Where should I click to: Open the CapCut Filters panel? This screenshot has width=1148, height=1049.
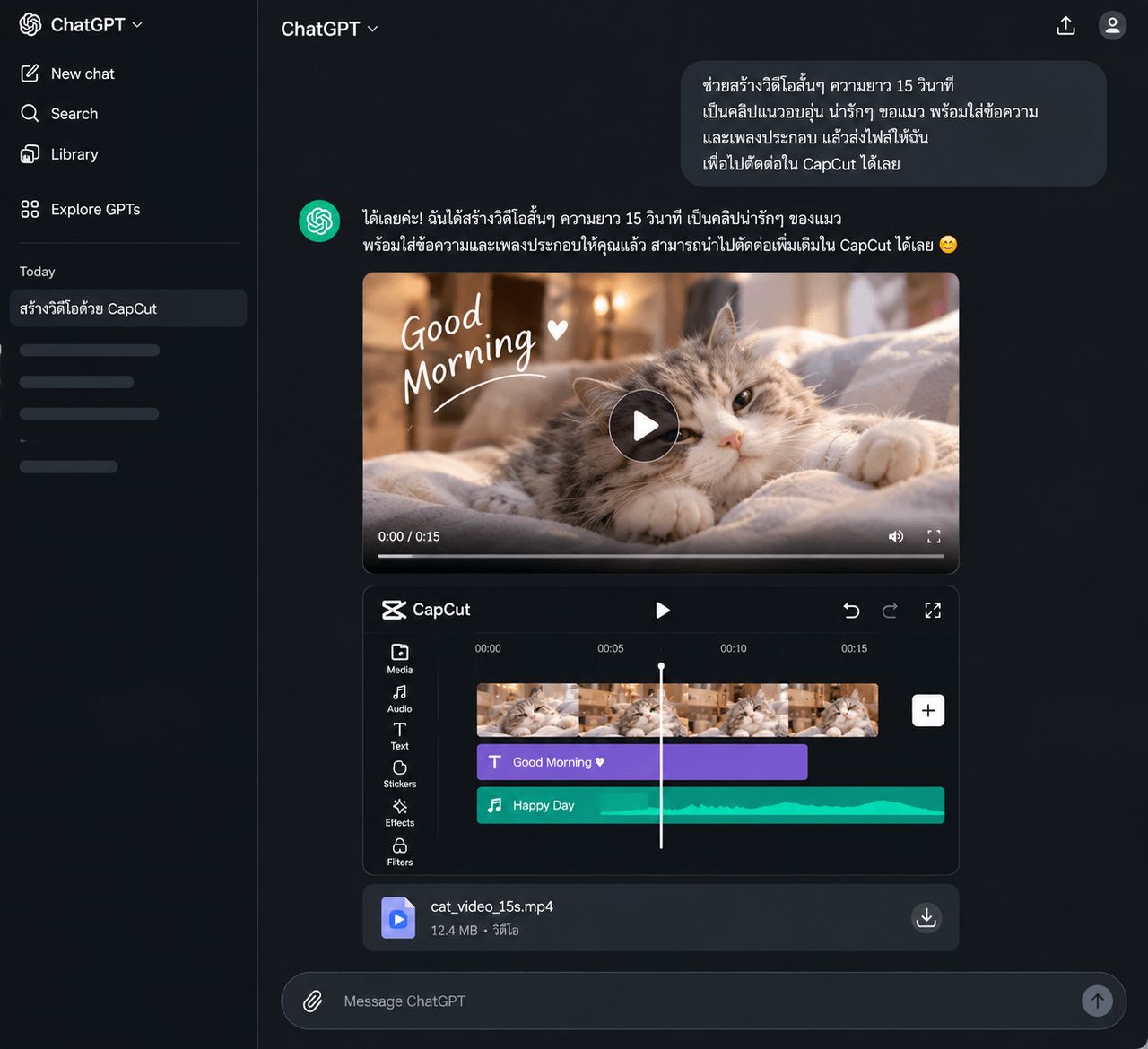point(399,852)
